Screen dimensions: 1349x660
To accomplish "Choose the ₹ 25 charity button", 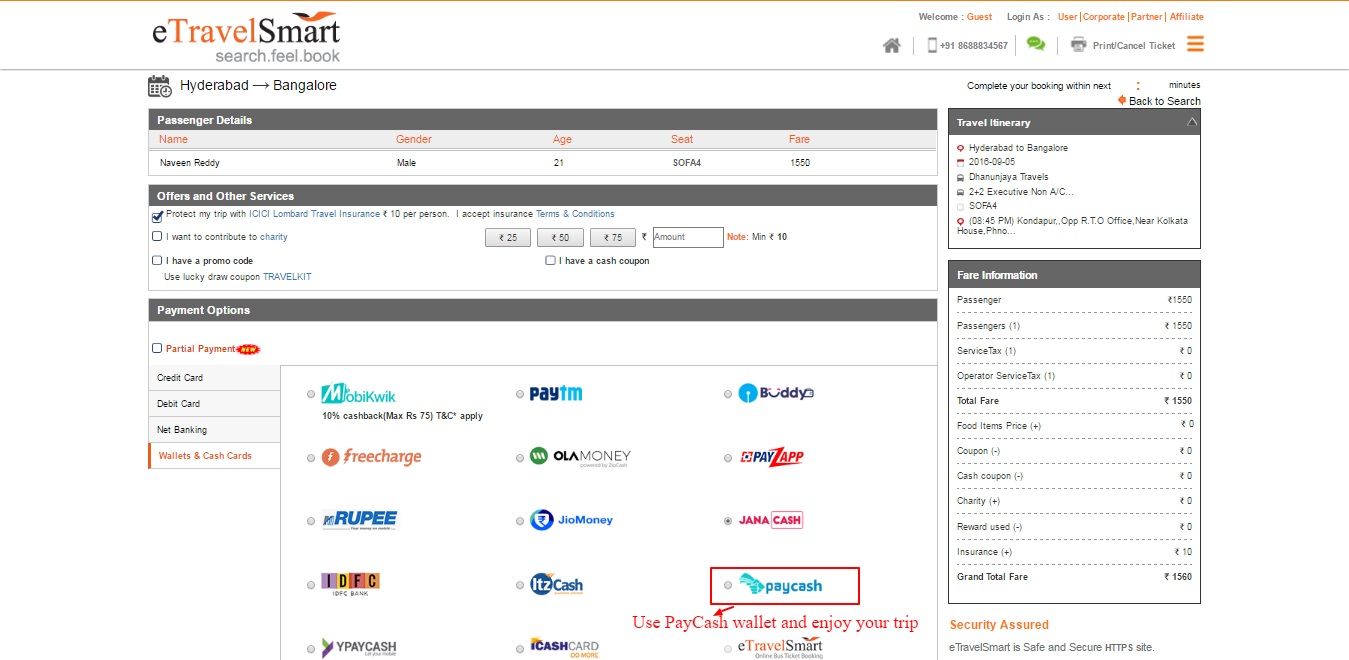I will [508, 238].
